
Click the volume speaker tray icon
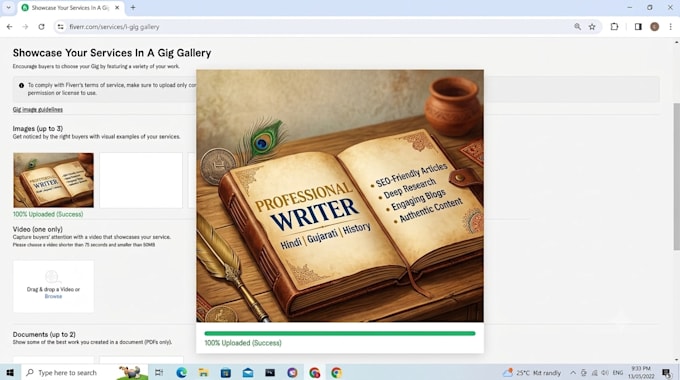pos(605,373)
